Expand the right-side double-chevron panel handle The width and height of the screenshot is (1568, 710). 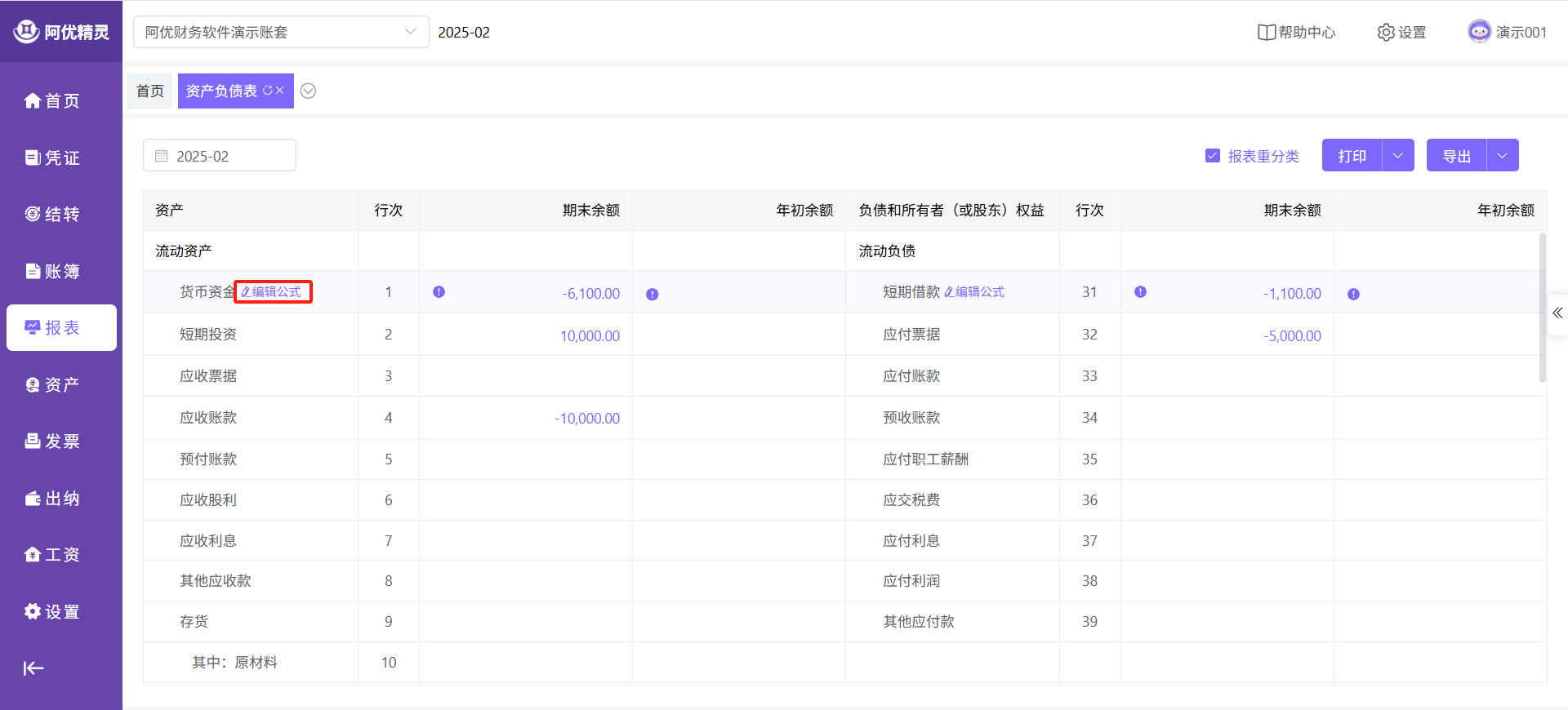1557,313
